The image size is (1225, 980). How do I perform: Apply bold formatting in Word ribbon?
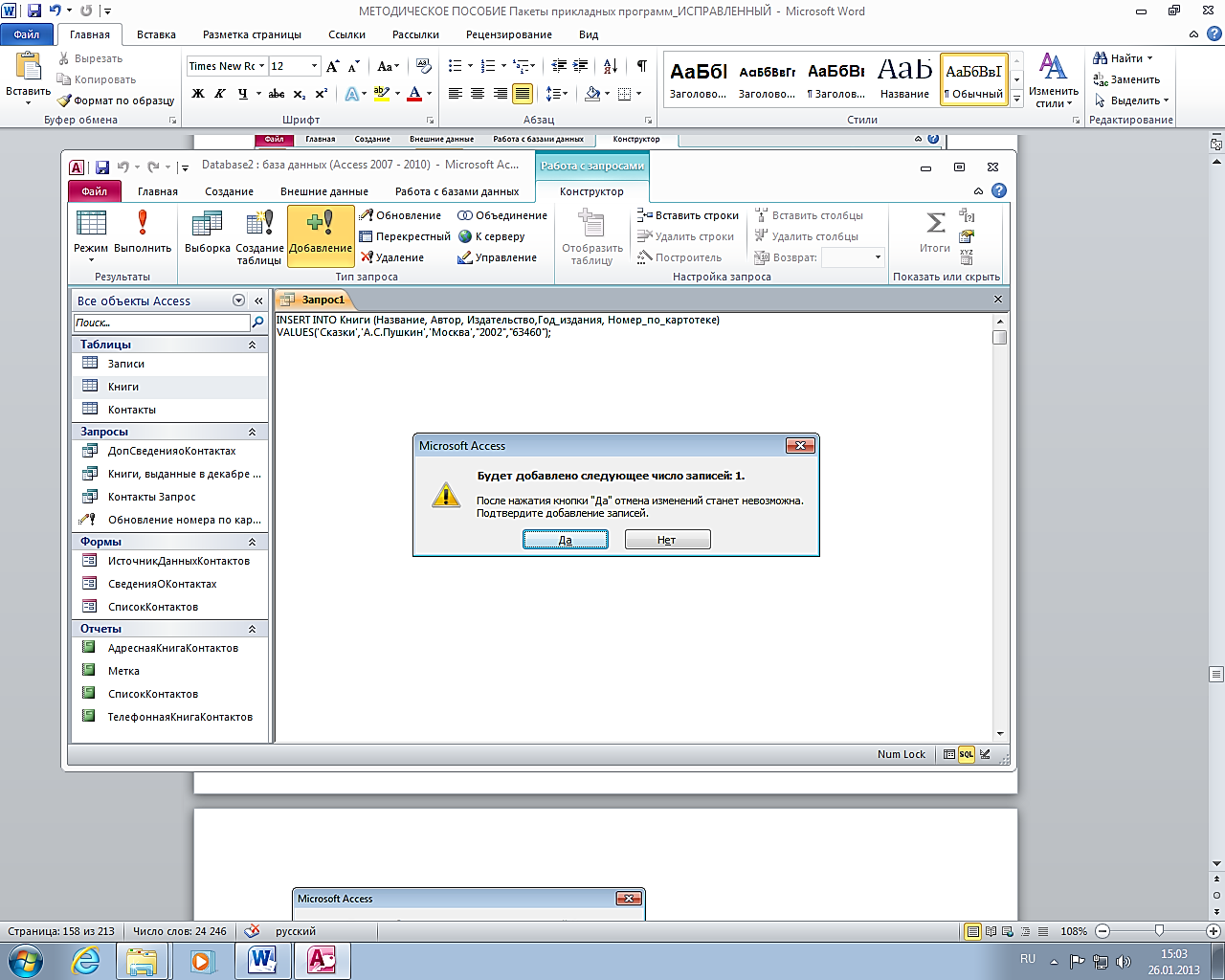pos(198,94)
